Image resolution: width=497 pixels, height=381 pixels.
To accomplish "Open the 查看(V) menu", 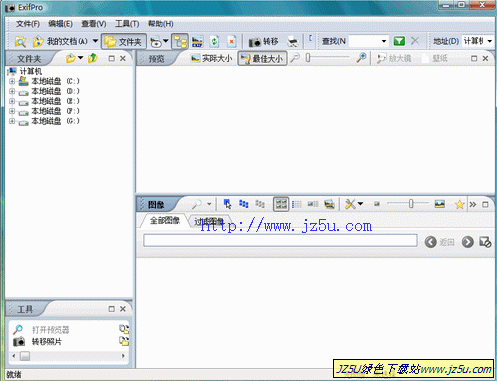I will click(x=94, y=24).
